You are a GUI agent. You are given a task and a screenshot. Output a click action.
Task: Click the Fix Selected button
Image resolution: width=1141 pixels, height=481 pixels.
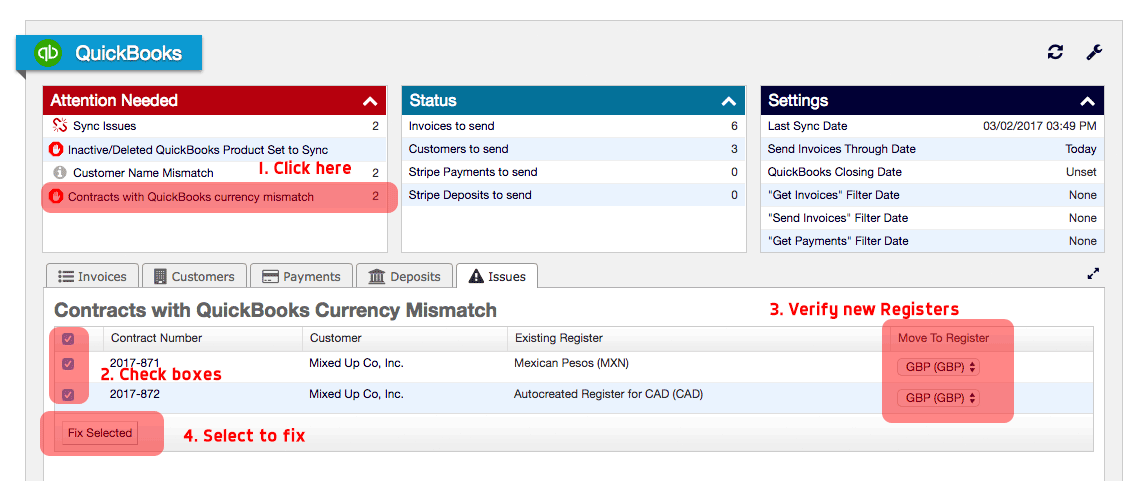[100, 433]
